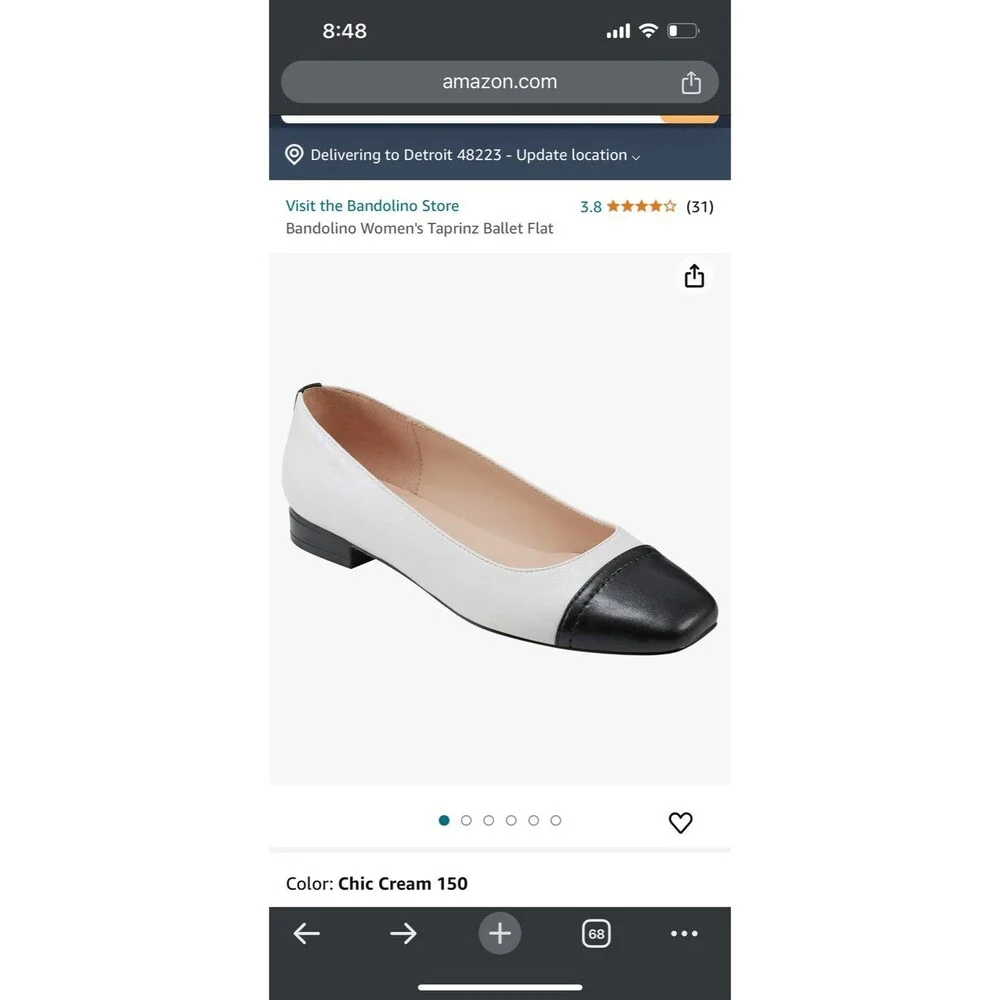Tap the 3.8 star rating
Image resolution: width=1000 pixels, height=1000 pixels.
point(628,207)
